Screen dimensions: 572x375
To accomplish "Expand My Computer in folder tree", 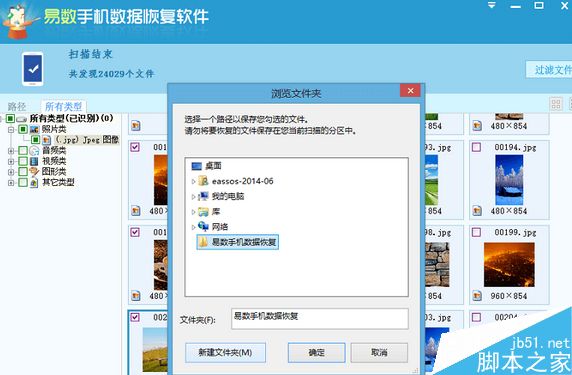I will [x=193, y=197].
